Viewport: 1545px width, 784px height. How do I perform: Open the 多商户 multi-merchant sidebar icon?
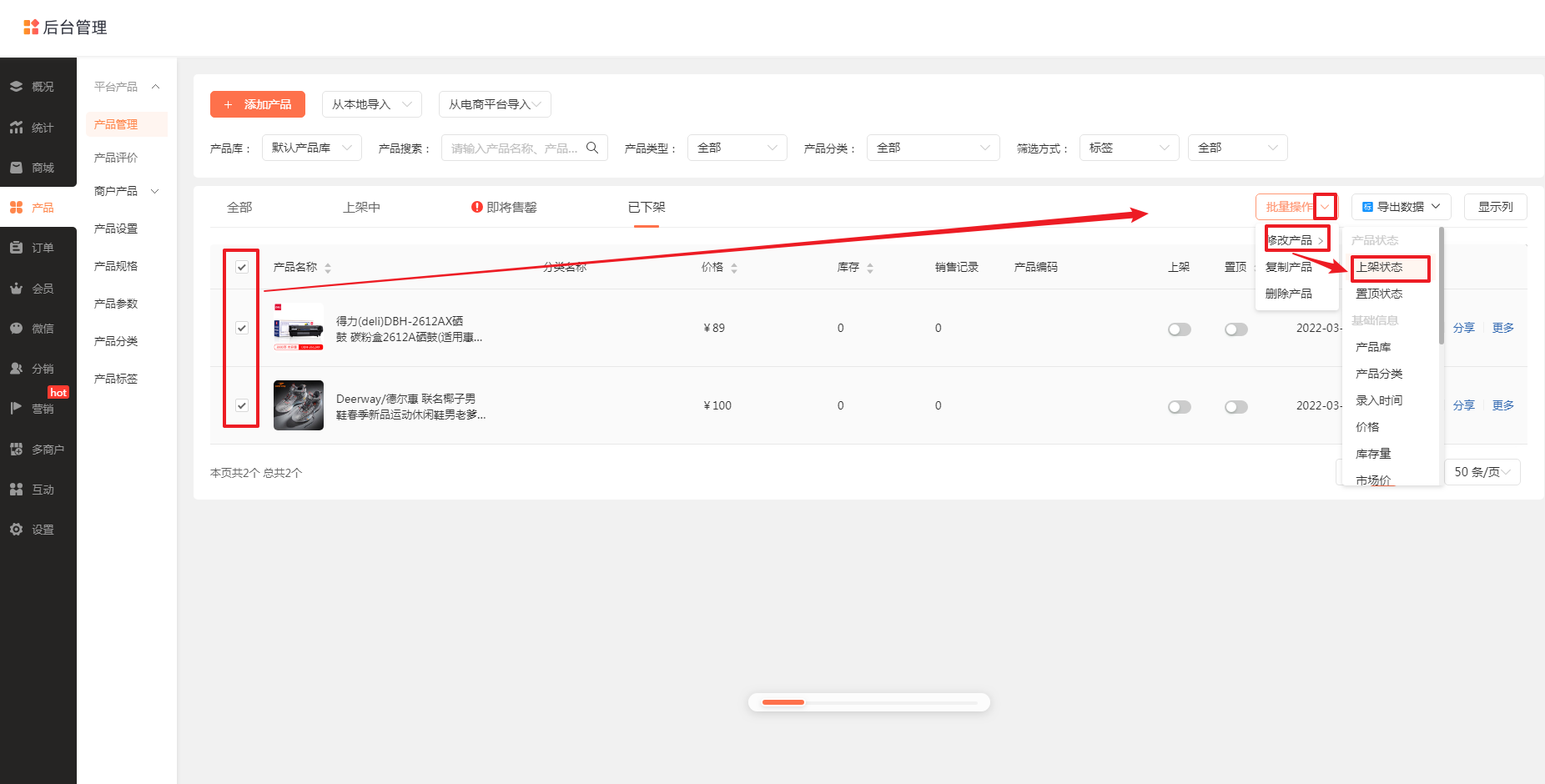(16, 450)
